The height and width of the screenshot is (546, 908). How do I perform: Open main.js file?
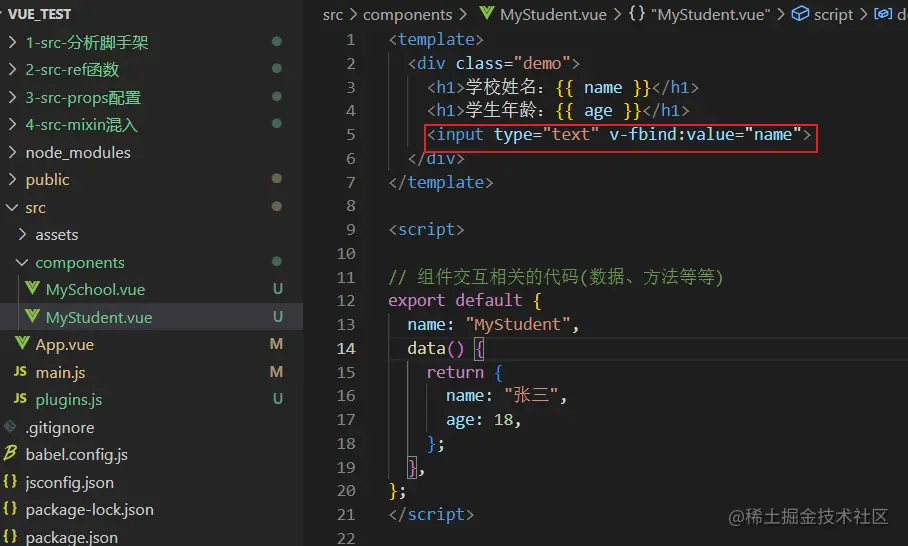click(x=60, y=372)
